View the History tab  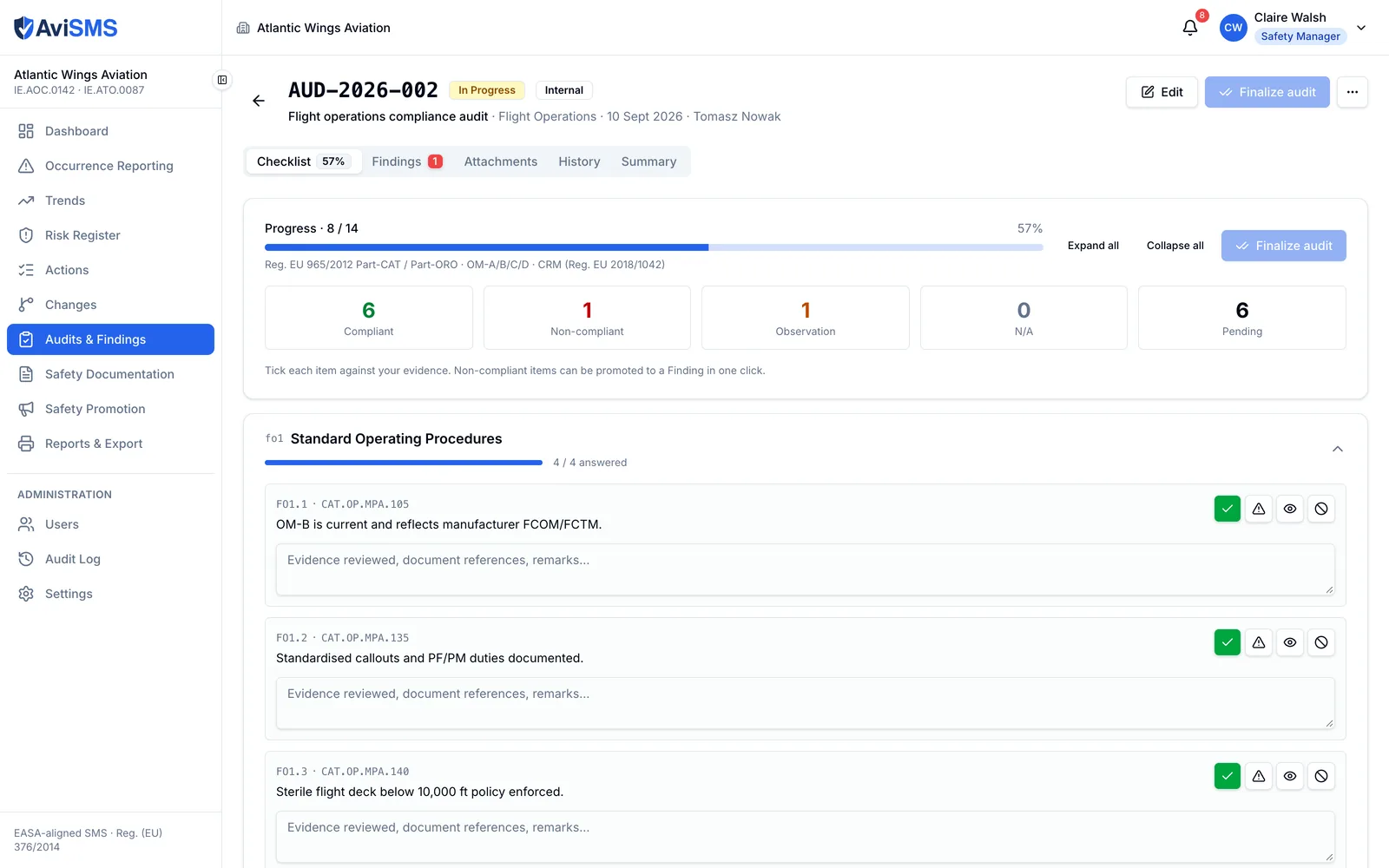click(579, 161)
